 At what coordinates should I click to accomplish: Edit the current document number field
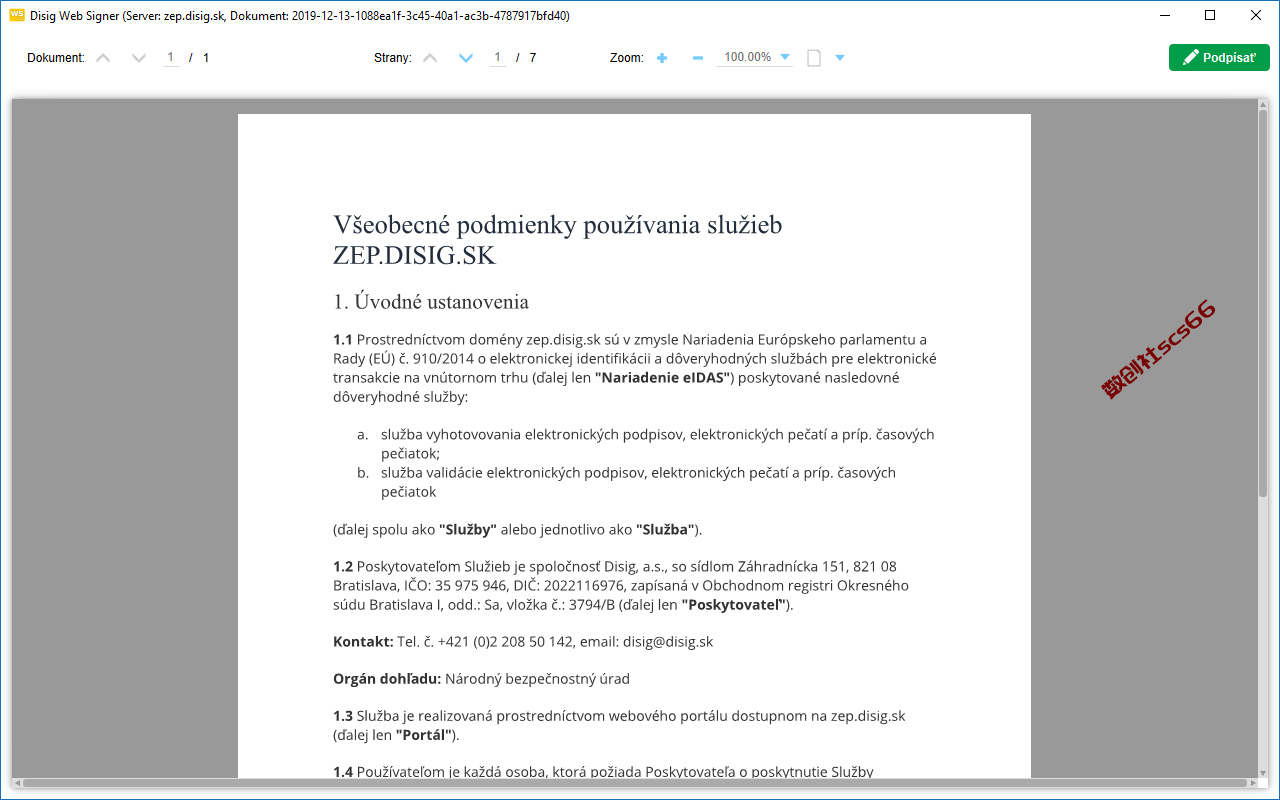click(171, 58)
